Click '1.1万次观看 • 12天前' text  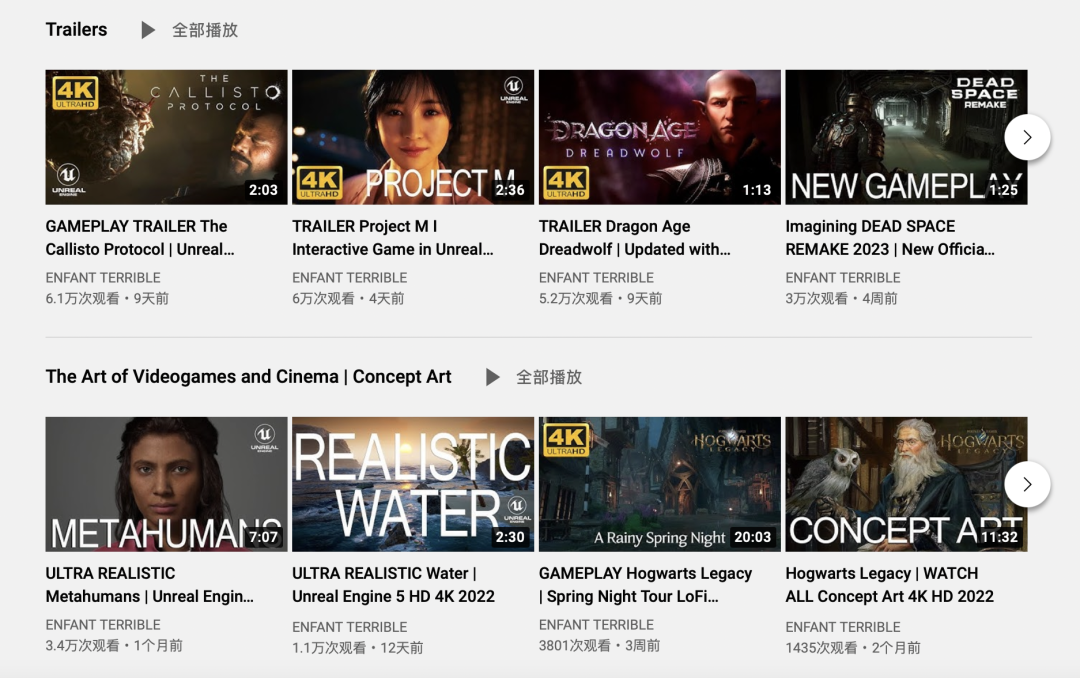[357, 648]
